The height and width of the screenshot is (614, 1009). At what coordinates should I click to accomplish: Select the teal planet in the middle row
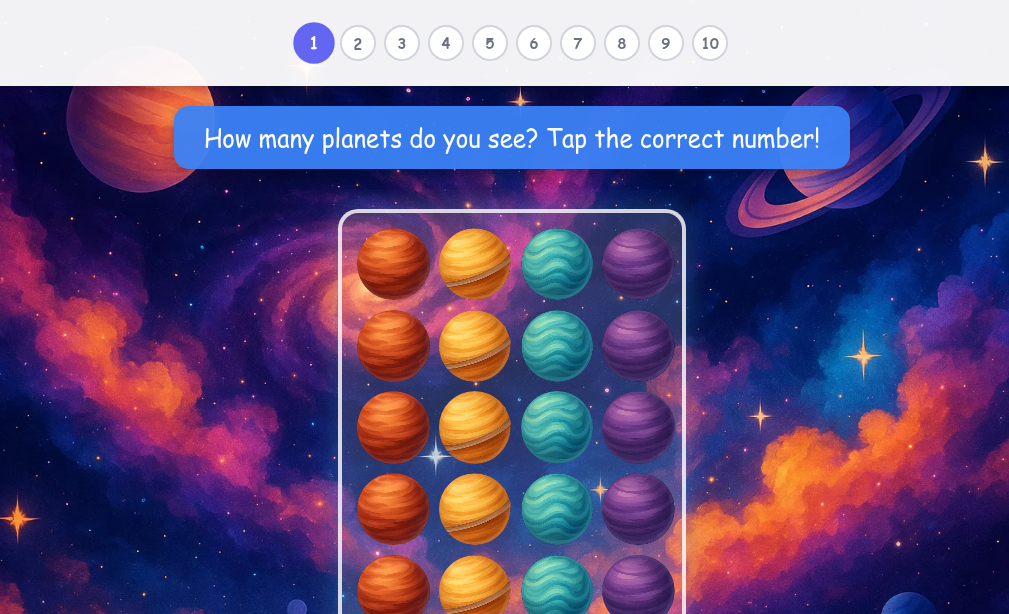pyautogui.click(x=557, y=427)
